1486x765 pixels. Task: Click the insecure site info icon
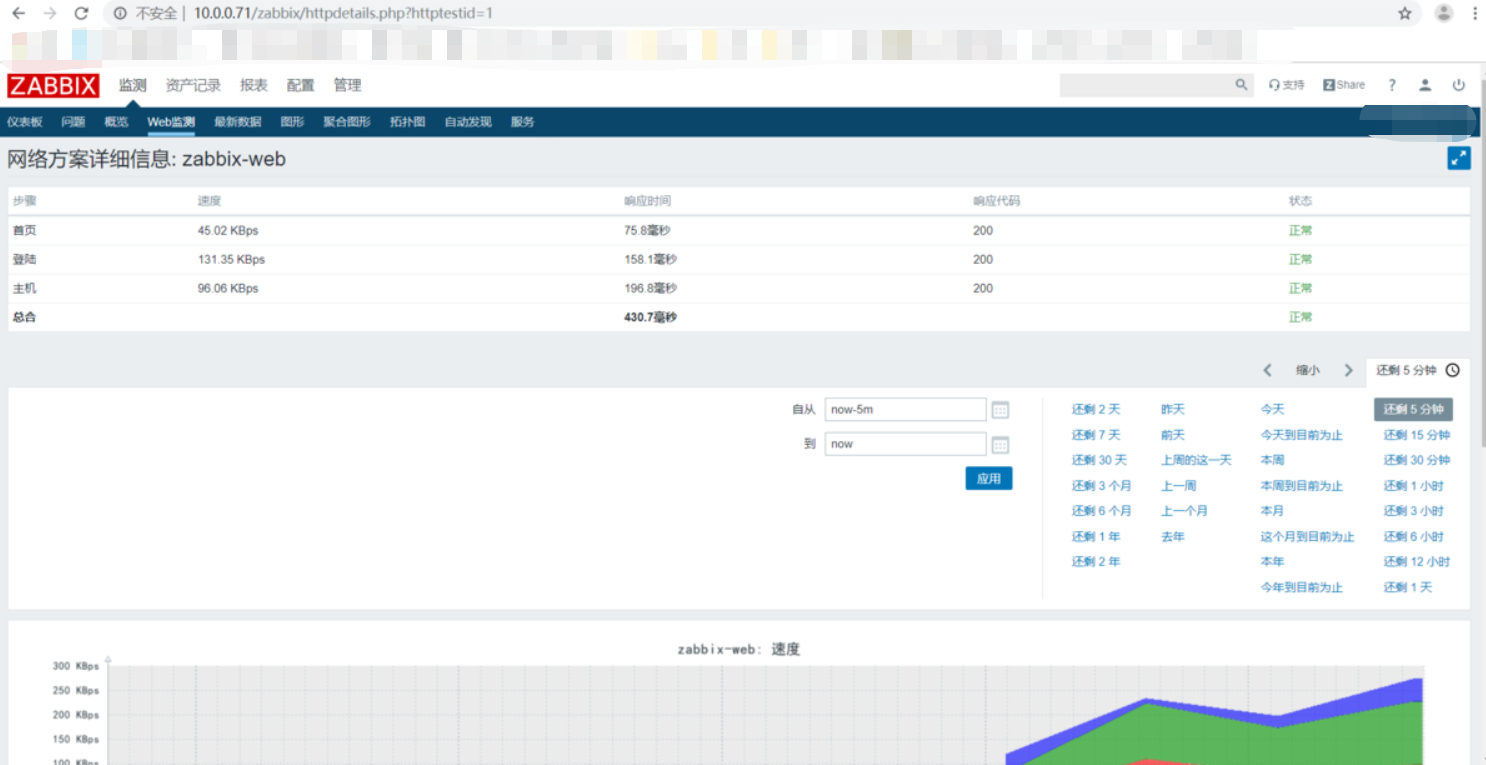[x=120, y=13]
